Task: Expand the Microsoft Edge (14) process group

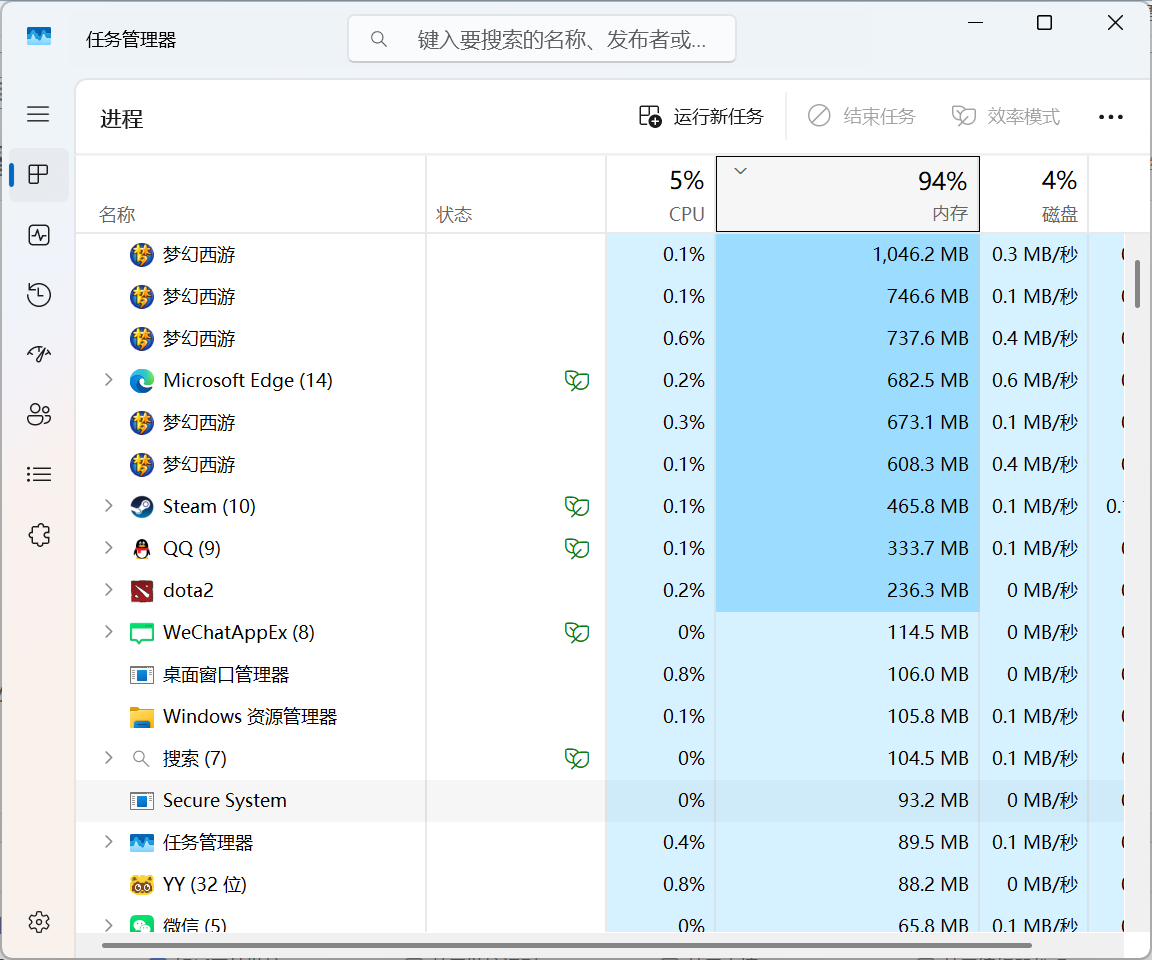Action: tap(109, 380)
